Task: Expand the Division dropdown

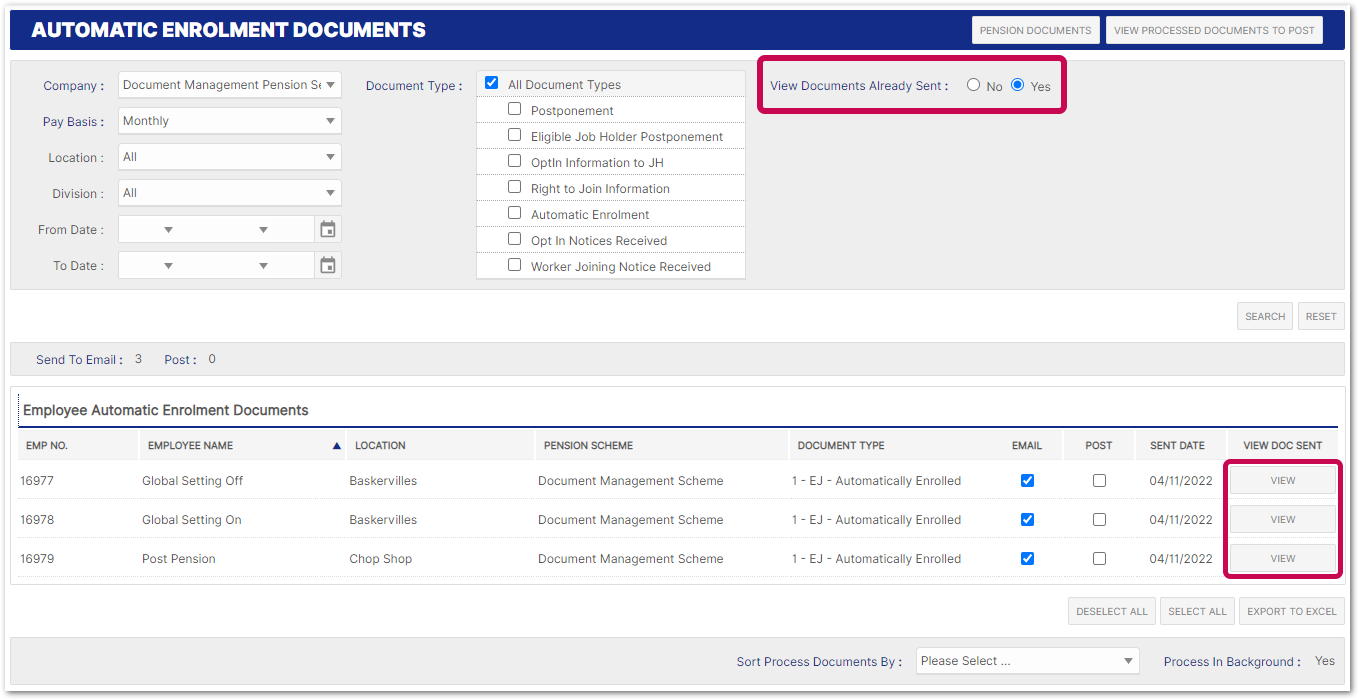Action: (x=230, y=194)
